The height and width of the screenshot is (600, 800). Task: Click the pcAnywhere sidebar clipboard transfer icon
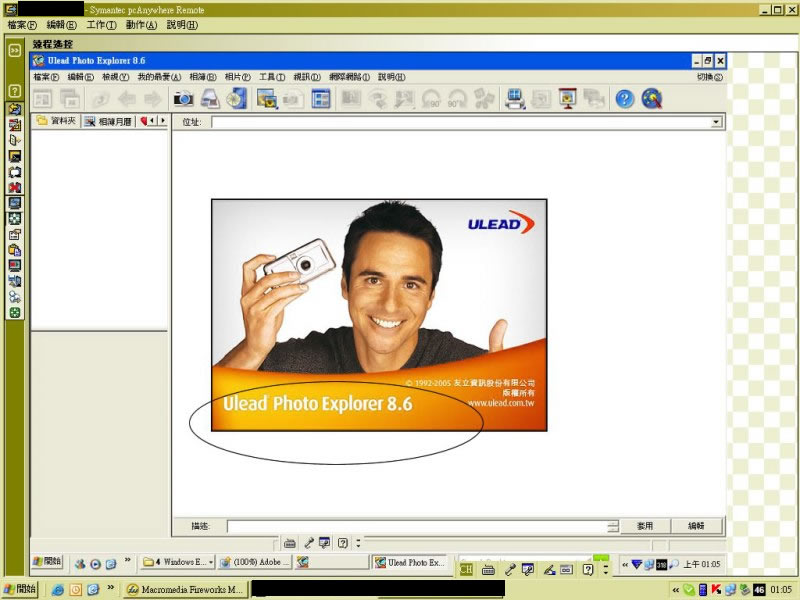coord(15,250)
